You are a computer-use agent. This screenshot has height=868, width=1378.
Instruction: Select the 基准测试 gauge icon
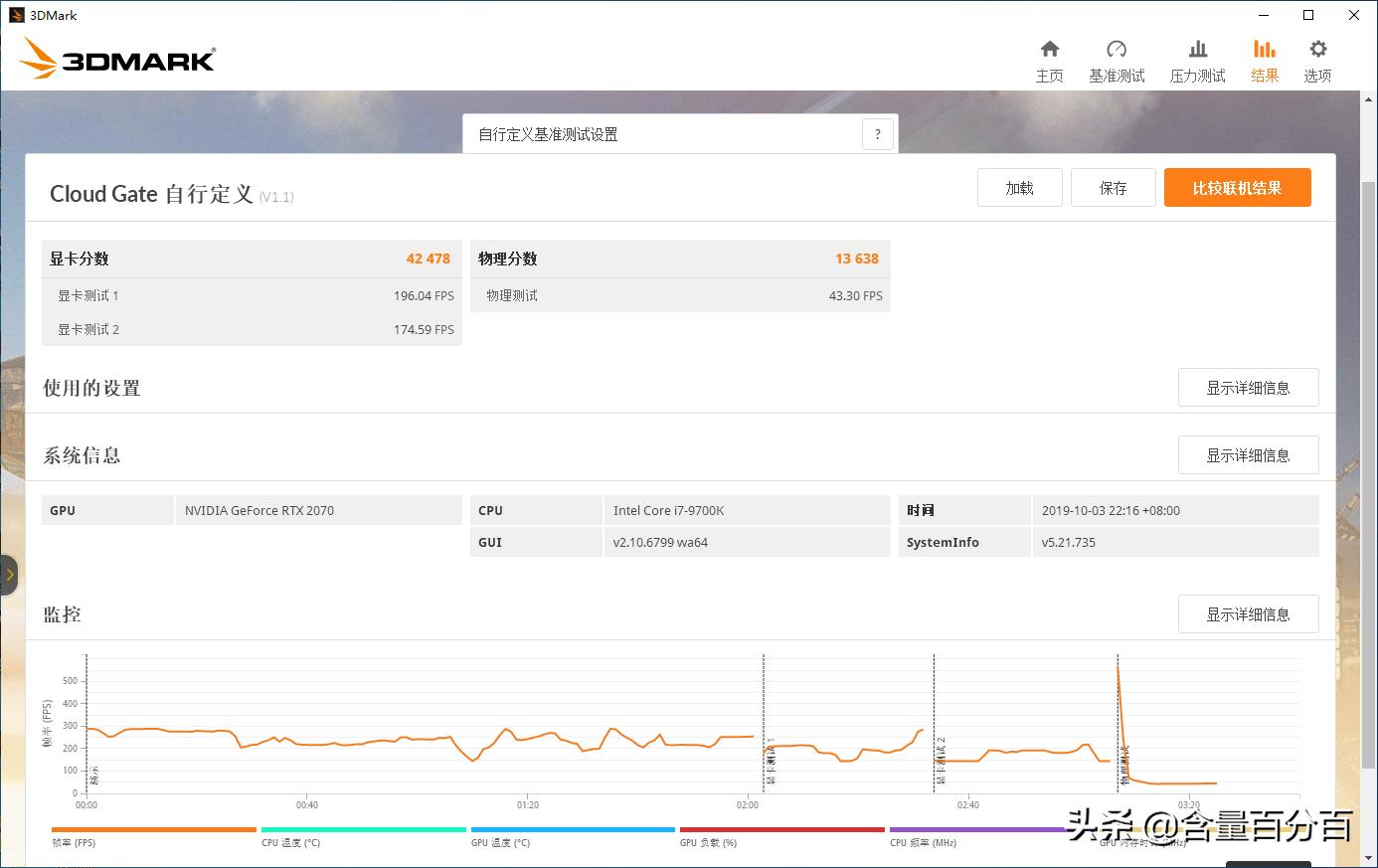pyautogui.click(x=1117, y=48)
